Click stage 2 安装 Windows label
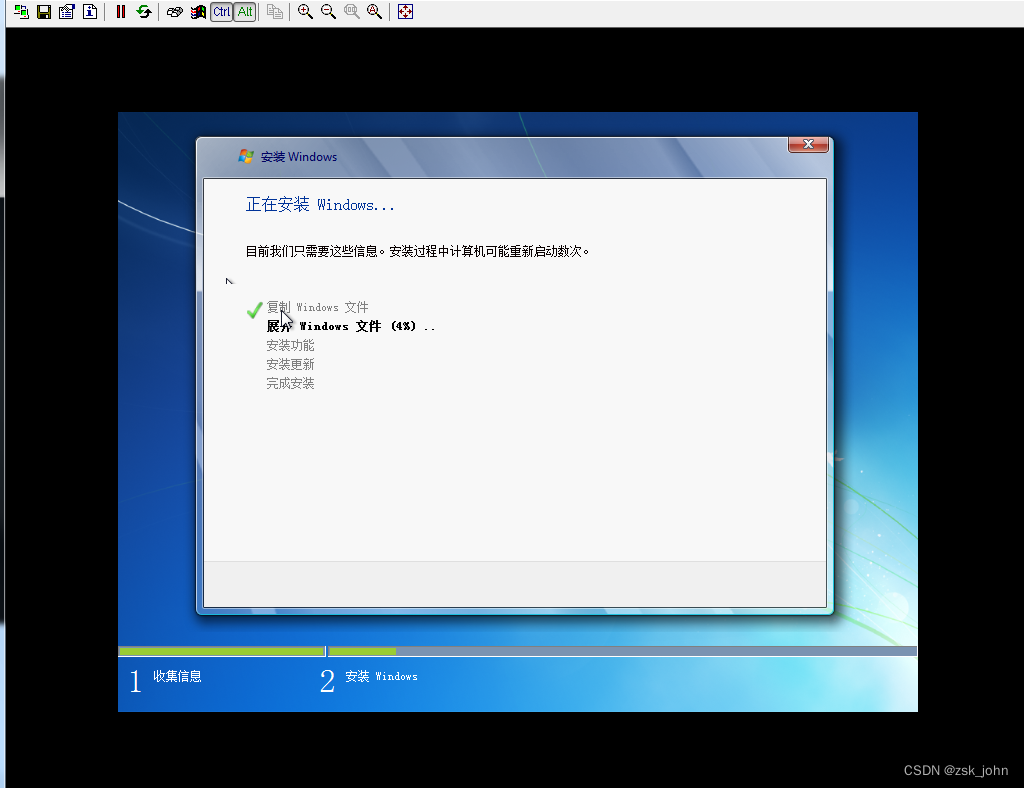The image size is (1024, 788). (x=381, y=676)
